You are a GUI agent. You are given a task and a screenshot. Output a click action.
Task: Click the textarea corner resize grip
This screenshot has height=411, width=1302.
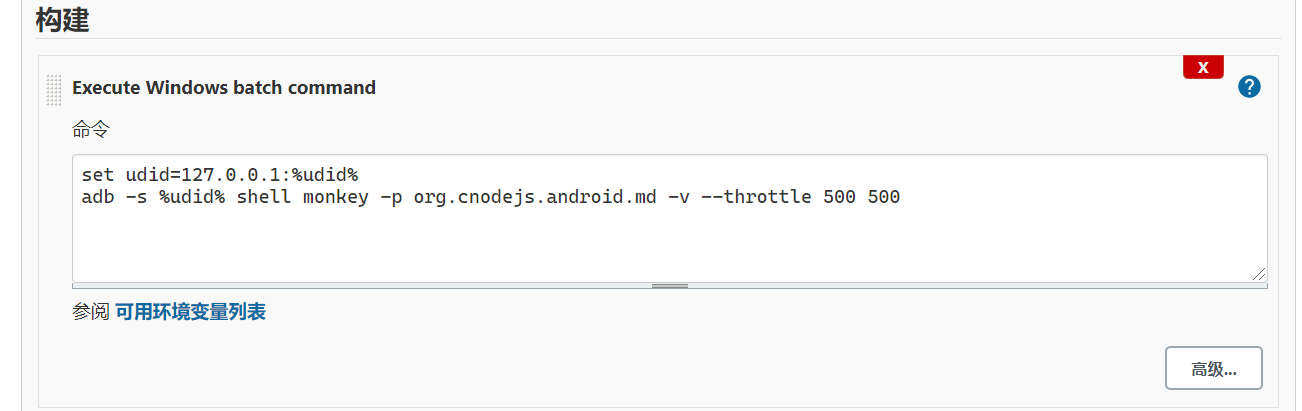(1258, 273)
